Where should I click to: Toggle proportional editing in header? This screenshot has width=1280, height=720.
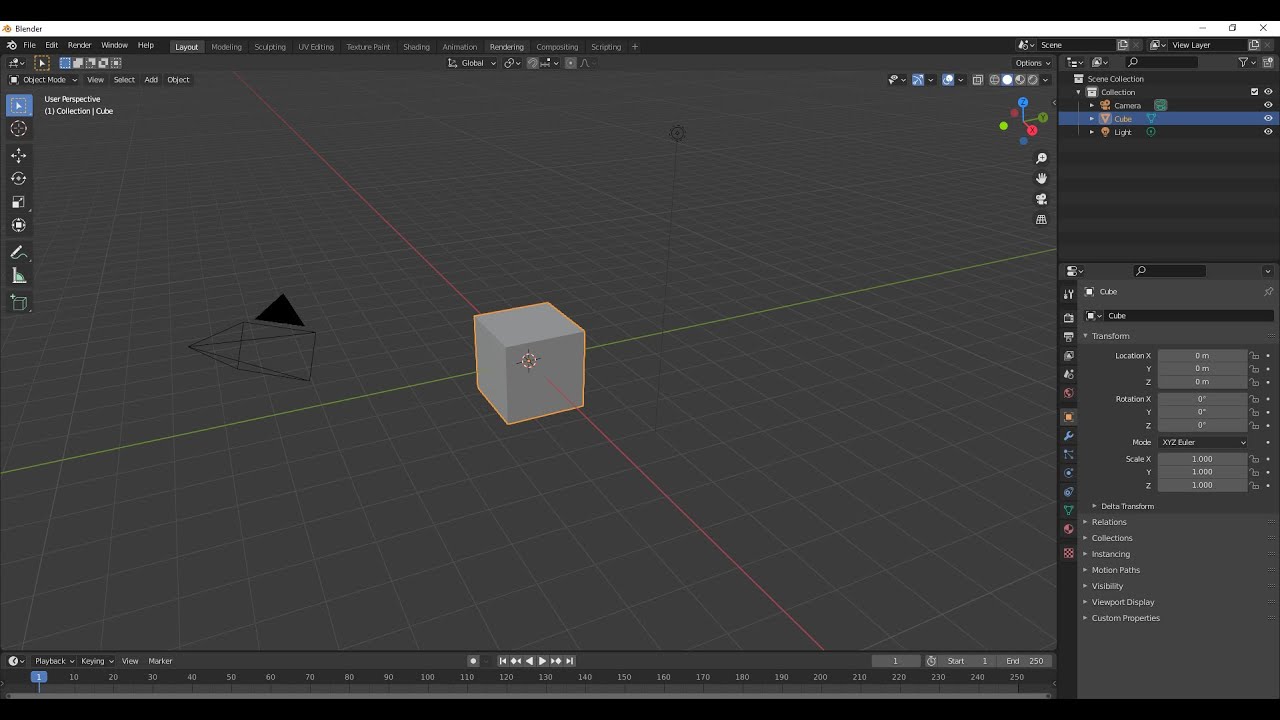pos(571,63)
